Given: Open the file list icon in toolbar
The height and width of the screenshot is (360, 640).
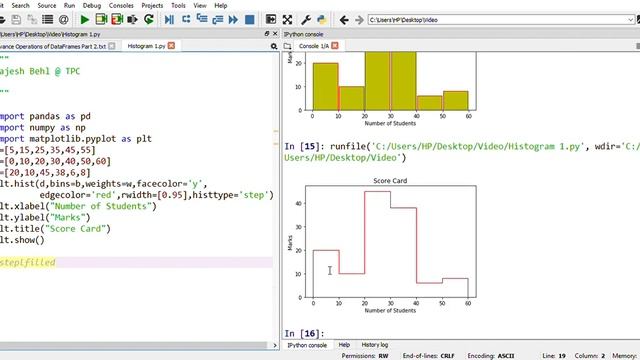Looking at the screenshot, I should pyautogui.click(x=47, y=20).
